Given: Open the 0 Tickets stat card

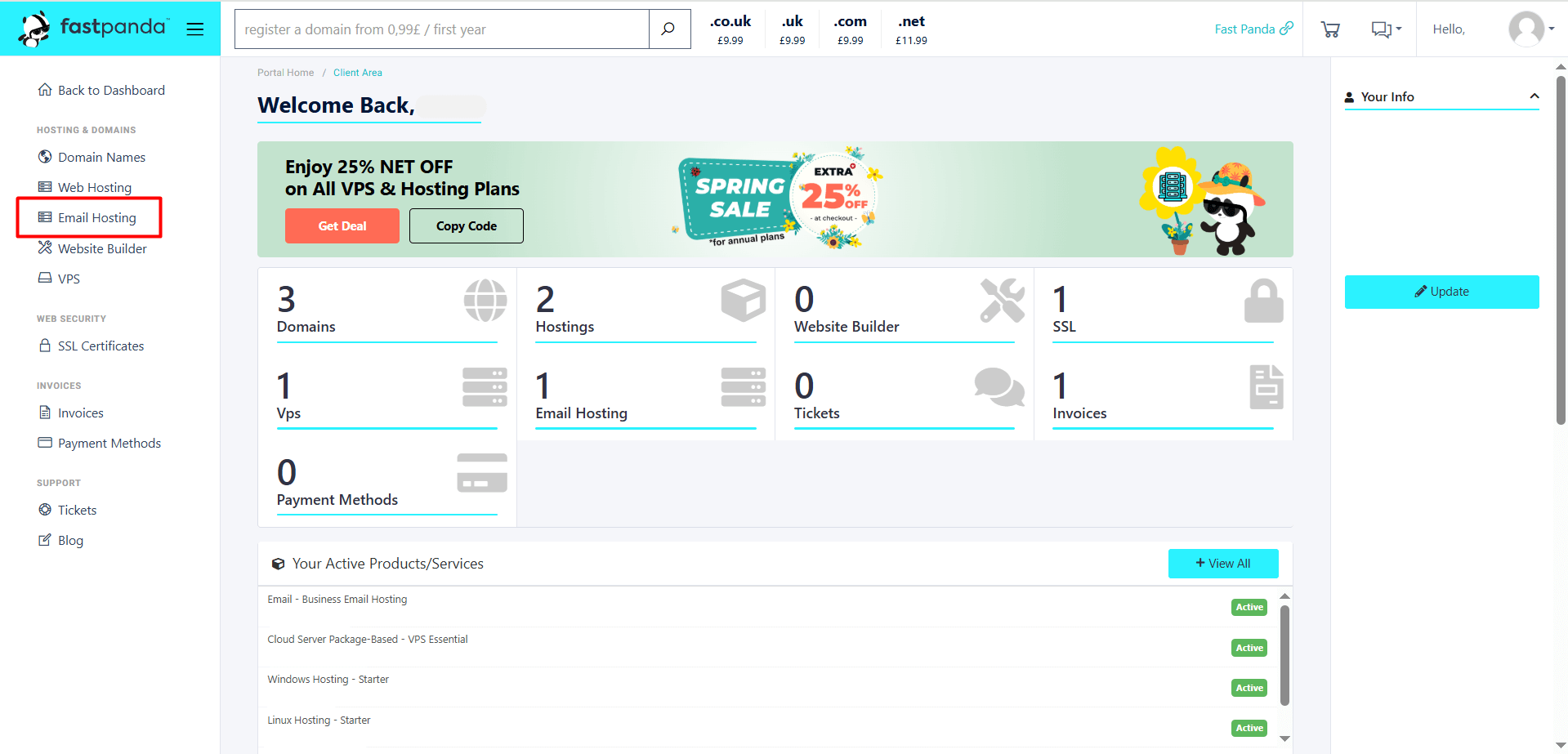Looking at the screenshot, I should pos(905,397).
